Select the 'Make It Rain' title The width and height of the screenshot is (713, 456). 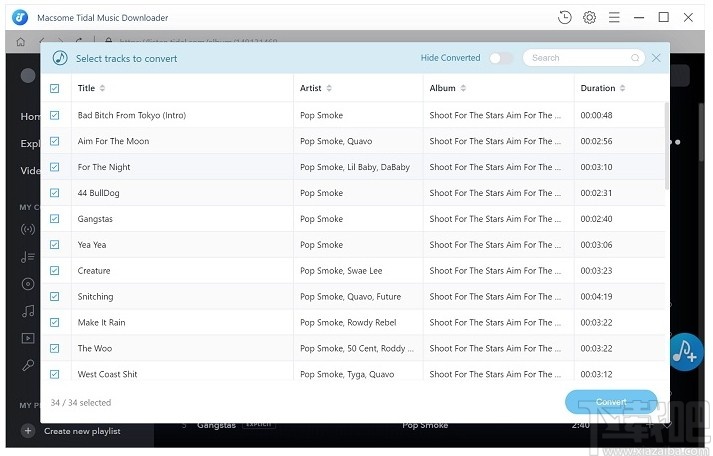(x=101, y=322)
